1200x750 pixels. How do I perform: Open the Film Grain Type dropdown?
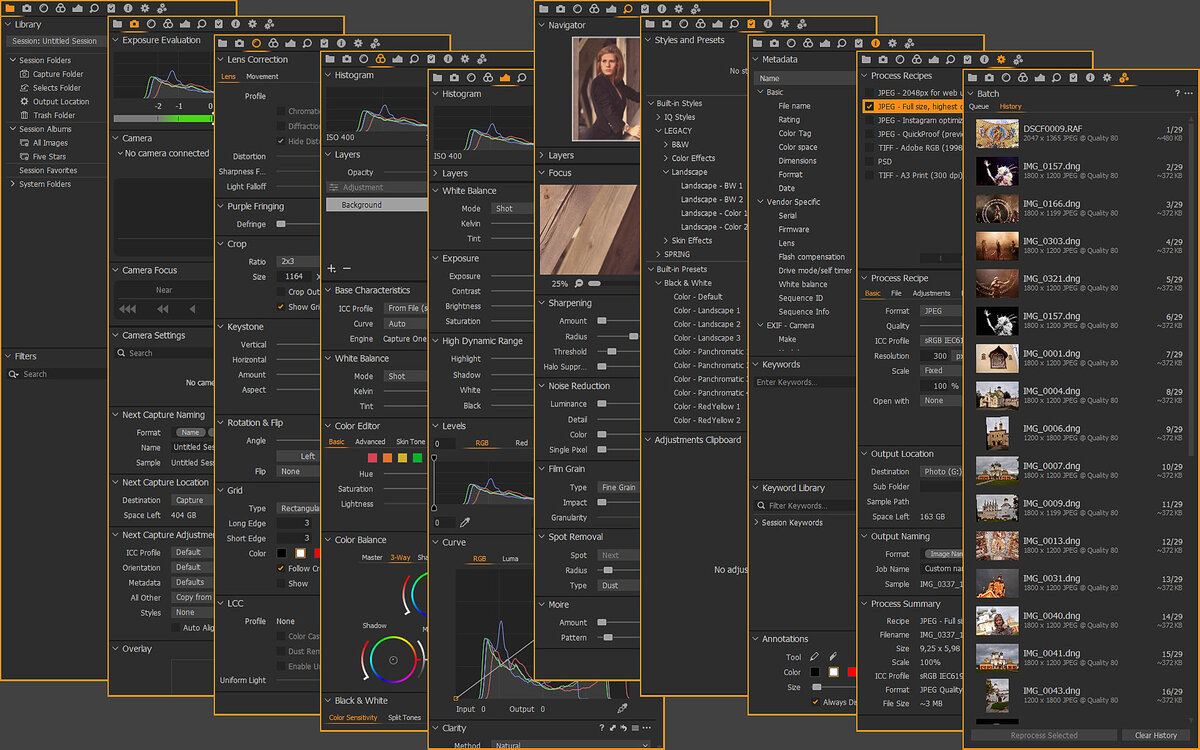tap(618, 487)
